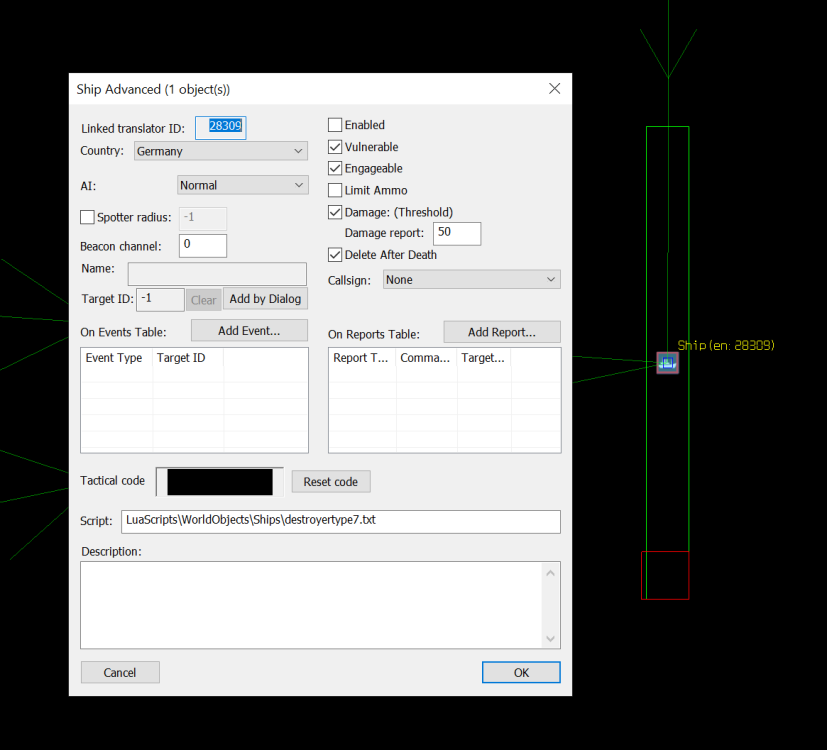Toggle Delete After Death checkbox

tap(335, 255)
